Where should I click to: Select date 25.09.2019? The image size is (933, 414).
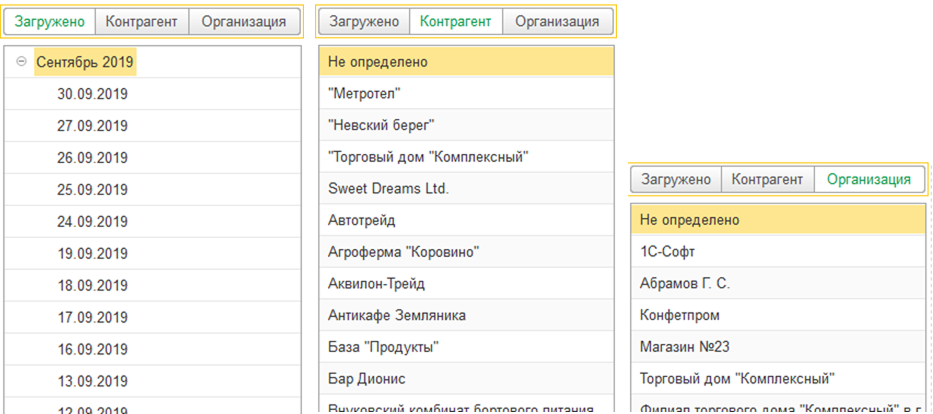tap(153, 190)
